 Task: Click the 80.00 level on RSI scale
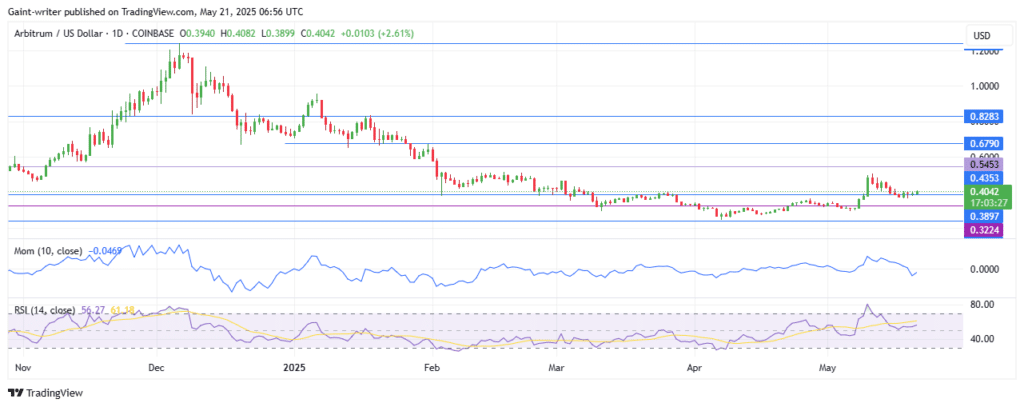(x=982, y=304)
